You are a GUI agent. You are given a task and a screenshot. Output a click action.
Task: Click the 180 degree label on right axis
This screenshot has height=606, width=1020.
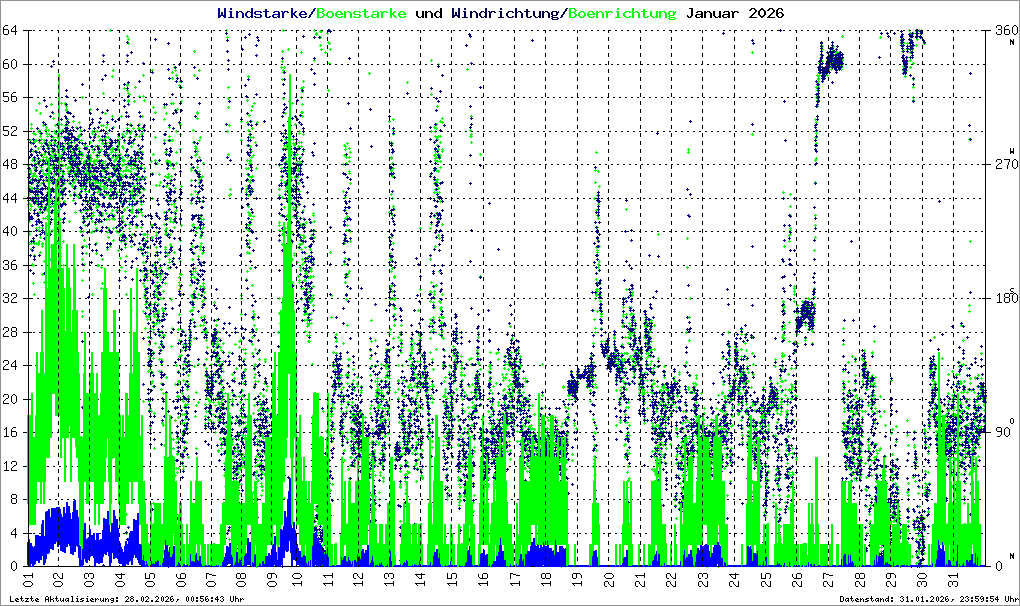click(x=1002, y=299)
